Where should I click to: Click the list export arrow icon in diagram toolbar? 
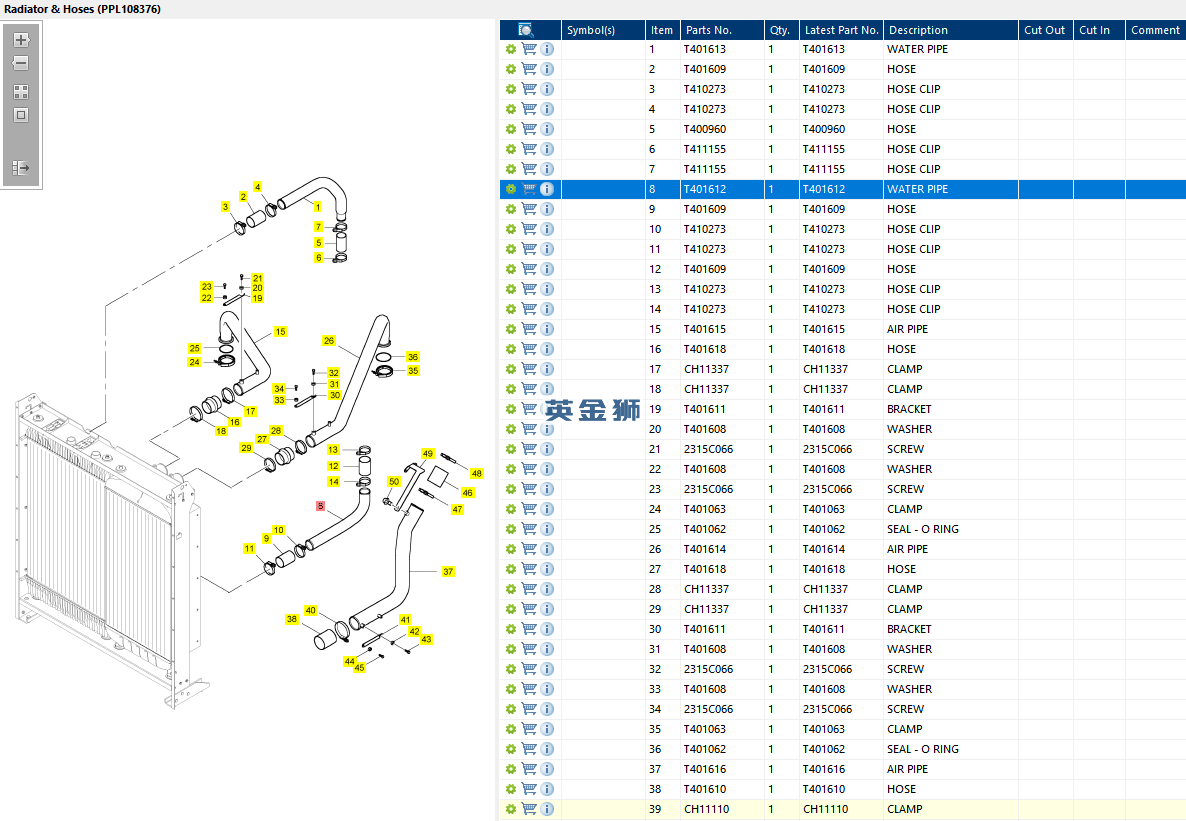coord(21,168)
